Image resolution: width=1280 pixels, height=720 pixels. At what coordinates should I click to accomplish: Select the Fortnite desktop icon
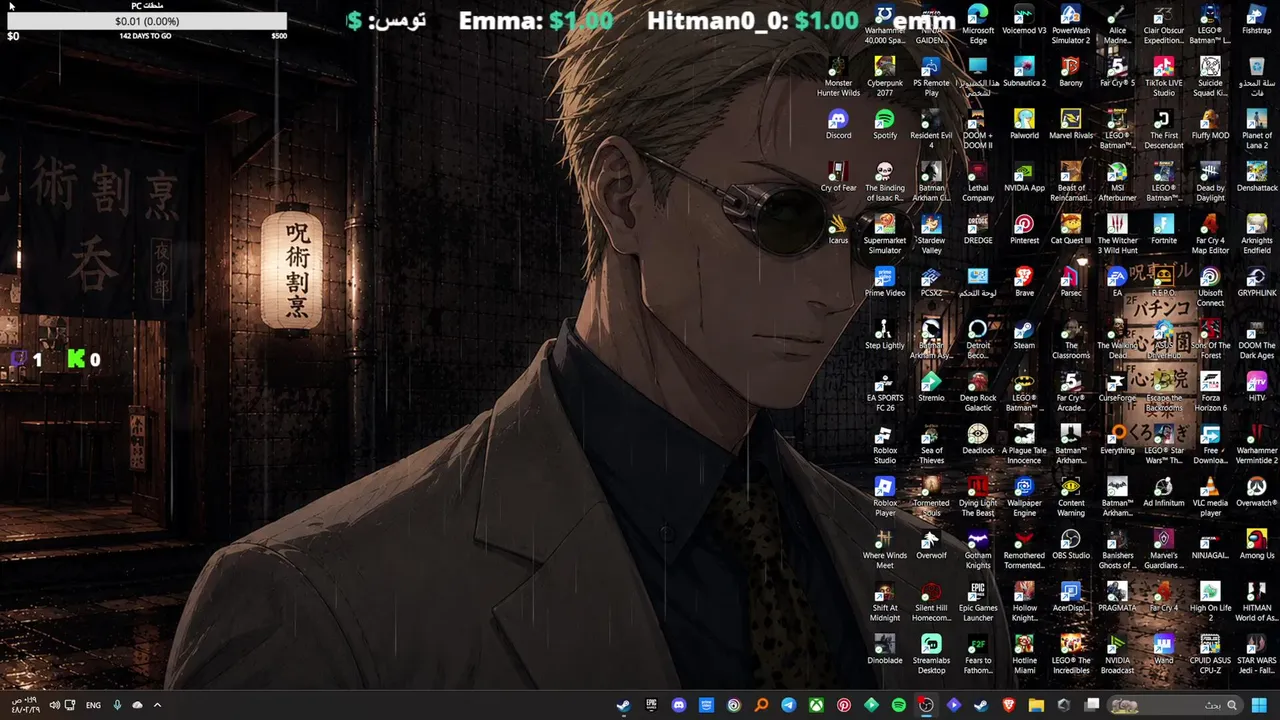[x=1164, y=229]
